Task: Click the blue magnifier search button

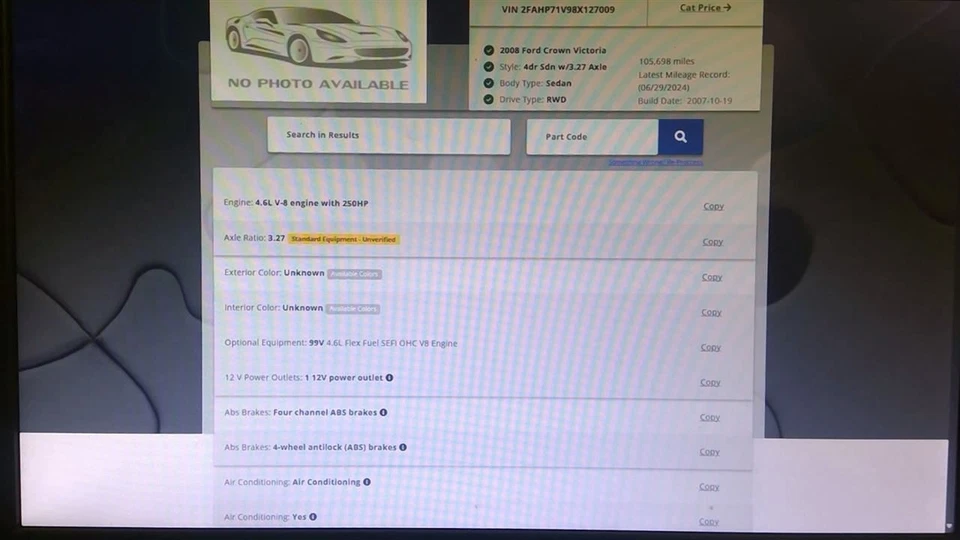Action: click(680, 137)
